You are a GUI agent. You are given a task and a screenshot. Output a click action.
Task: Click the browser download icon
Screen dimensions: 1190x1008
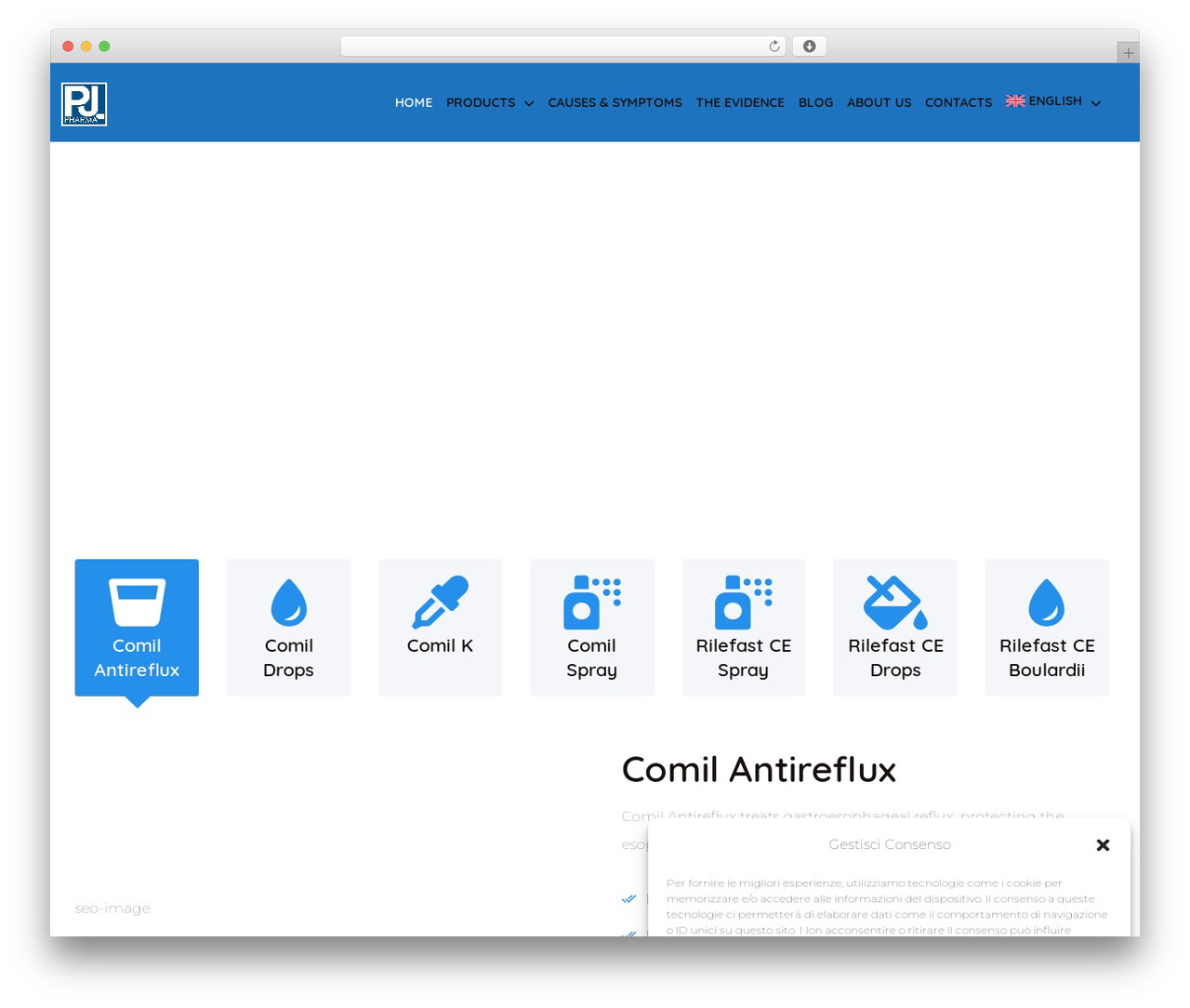click(x=809, y=46)
